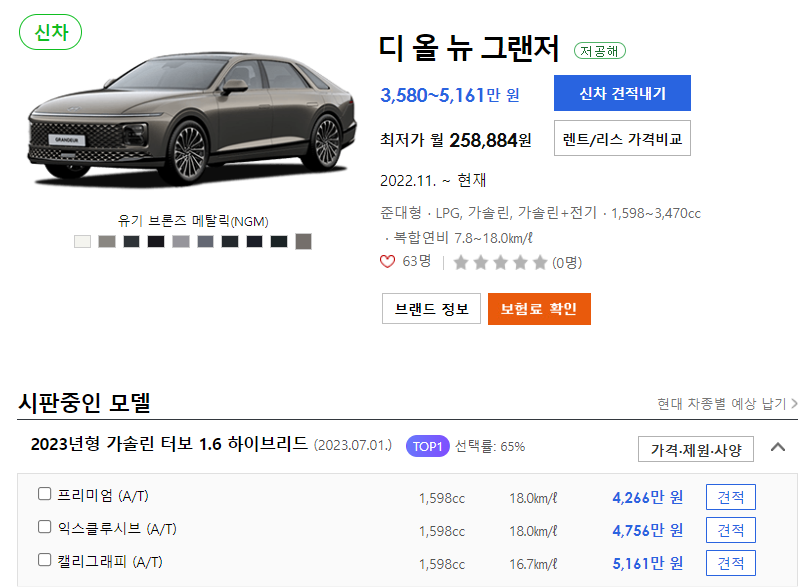
Task: Click the heart icon beside 63명
Action: (x=387, y=262)
